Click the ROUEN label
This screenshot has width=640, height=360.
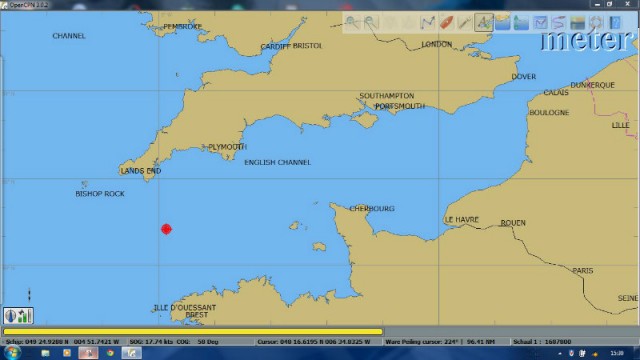tap(513, 223)
